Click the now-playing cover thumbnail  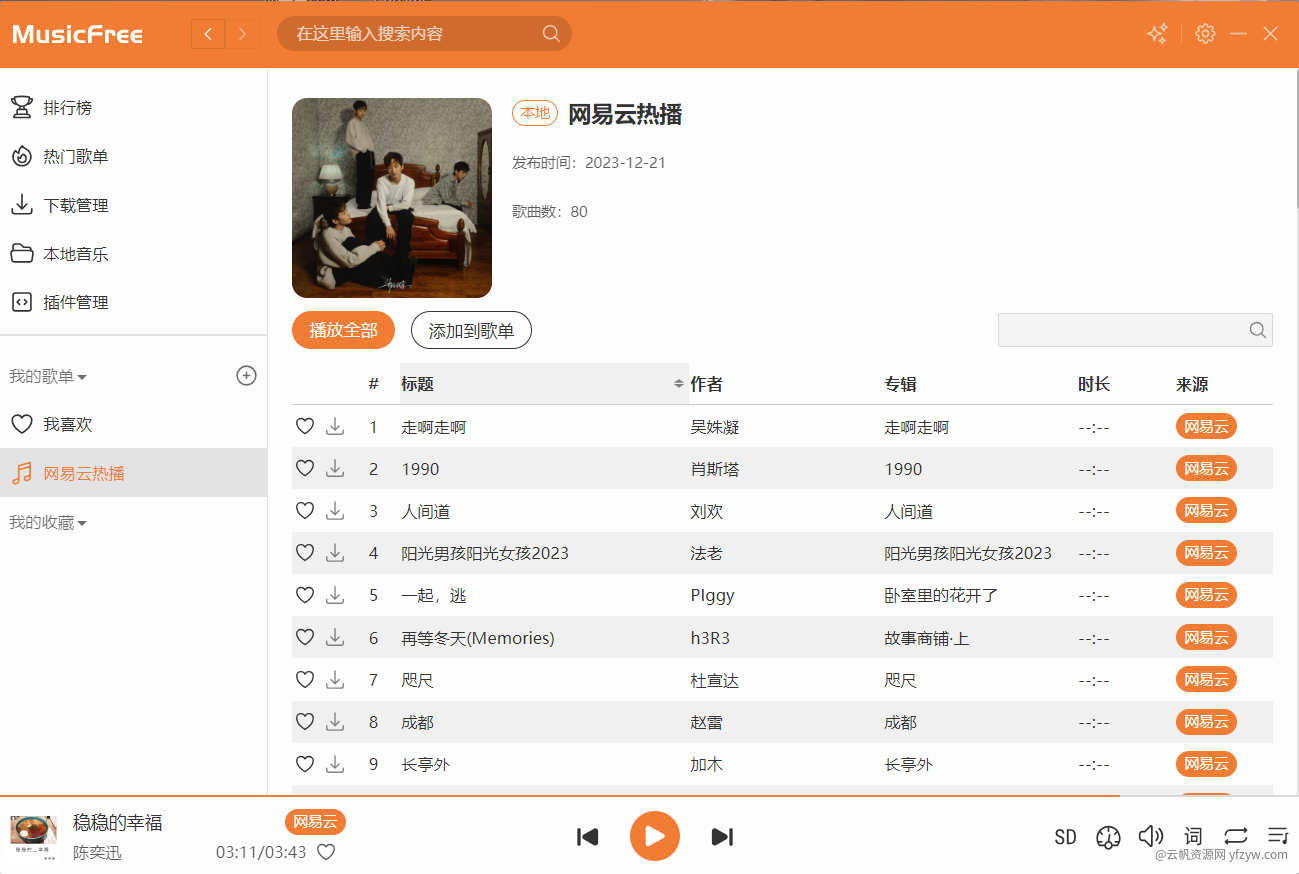click(x=34, y=837)
